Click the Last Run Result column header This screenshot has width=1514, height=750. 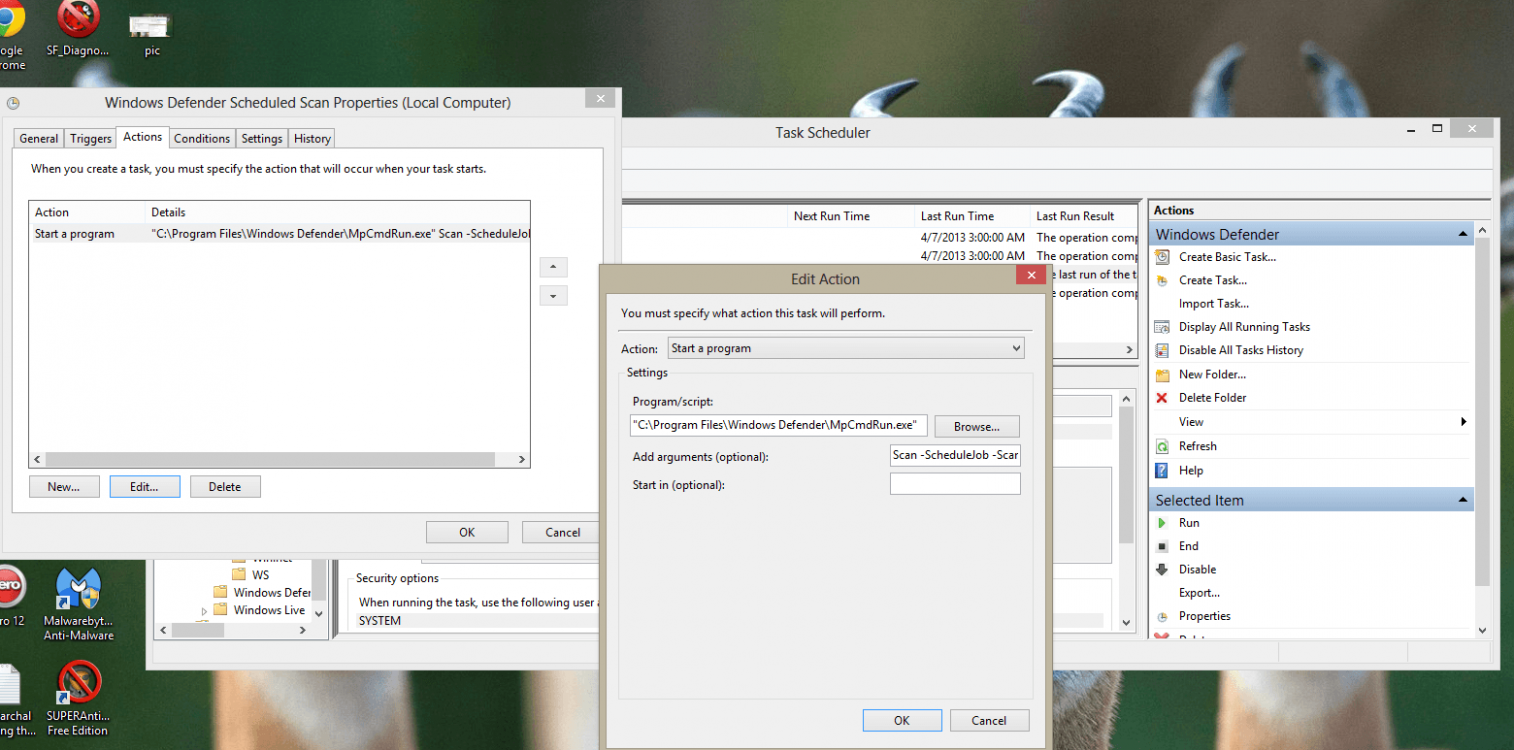(x=1084, y=216)
